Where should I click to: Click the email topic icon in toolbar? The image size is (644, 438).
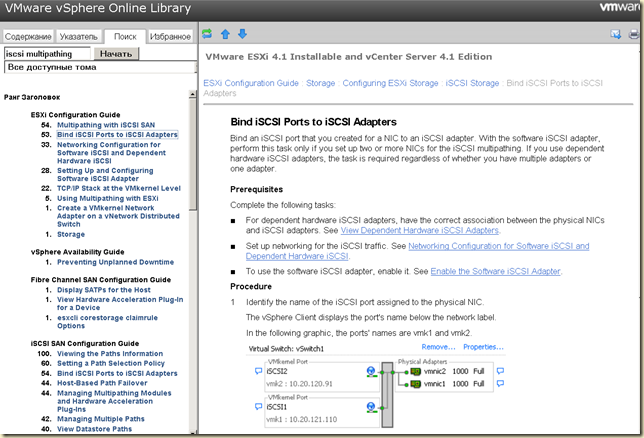tap(616, 34)
